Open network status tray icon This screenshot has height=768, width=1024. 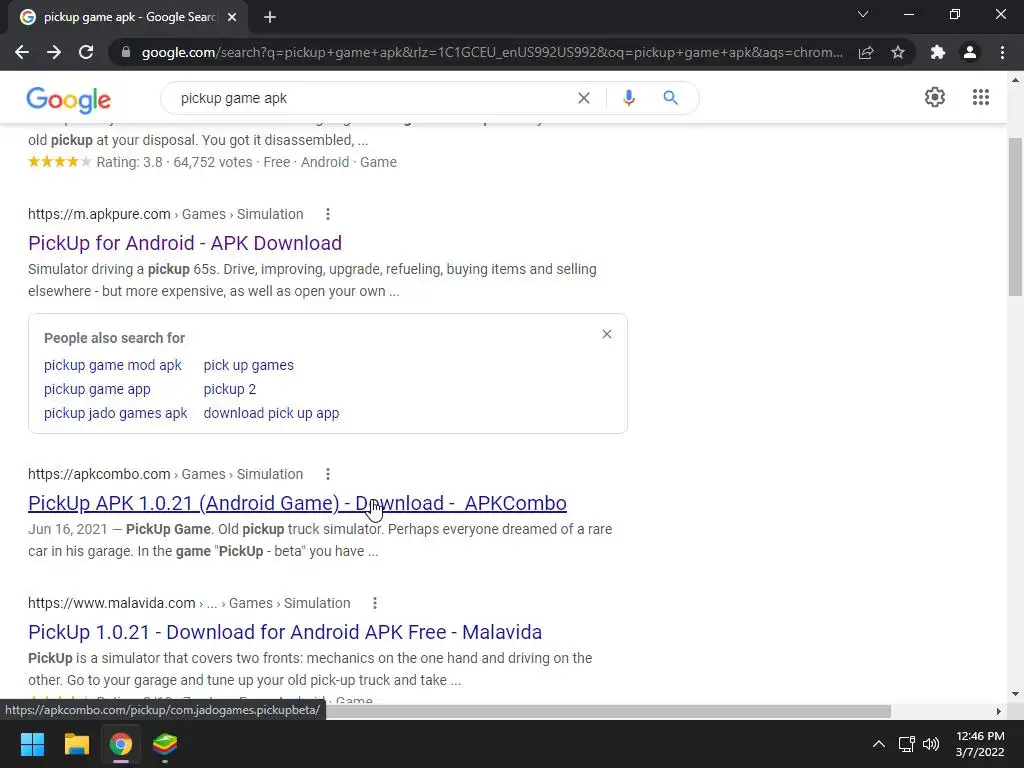[x=906, y=744]
